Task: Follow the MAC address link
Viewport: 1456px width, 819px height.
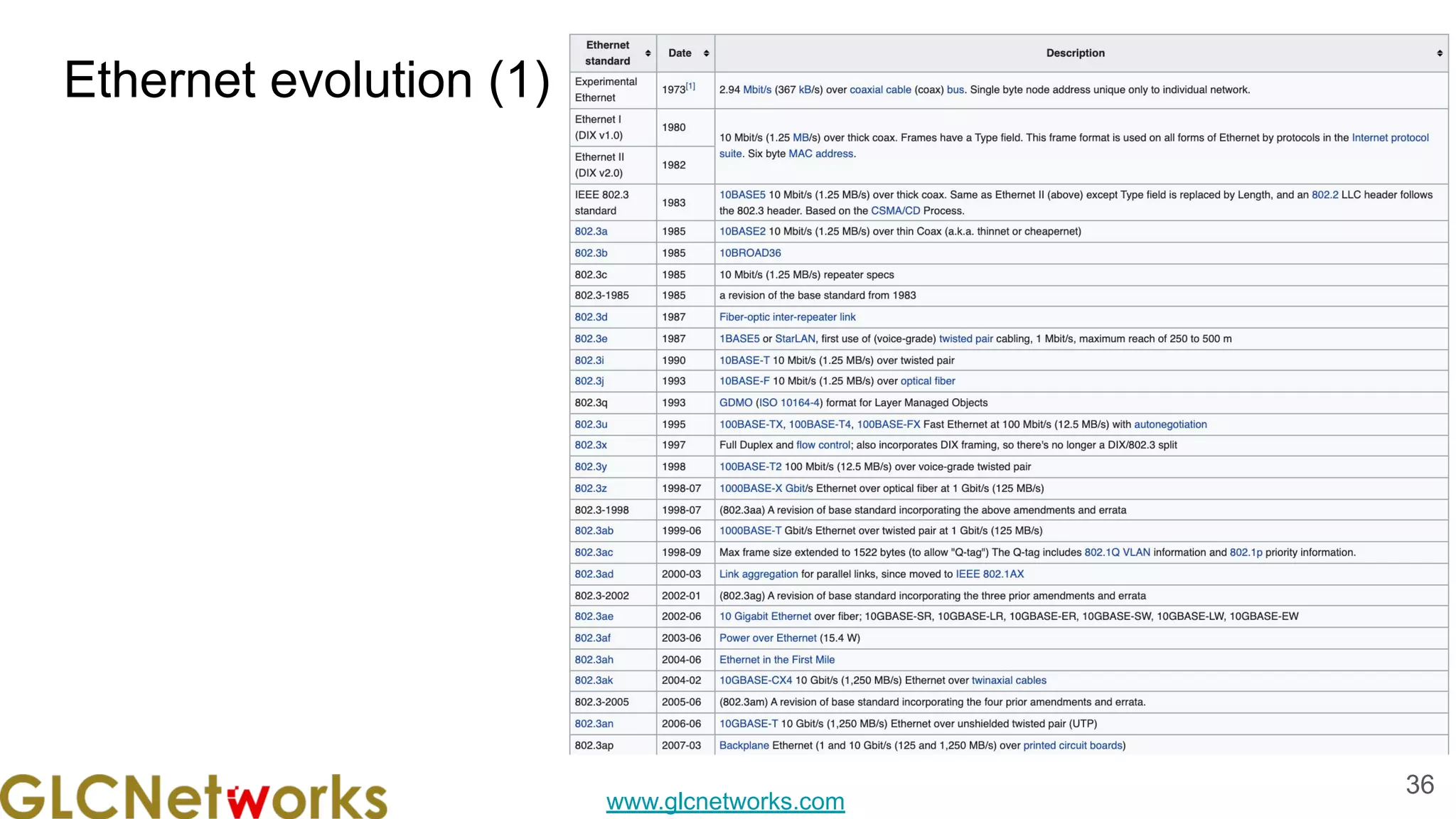Action: (x=820, y=154)
